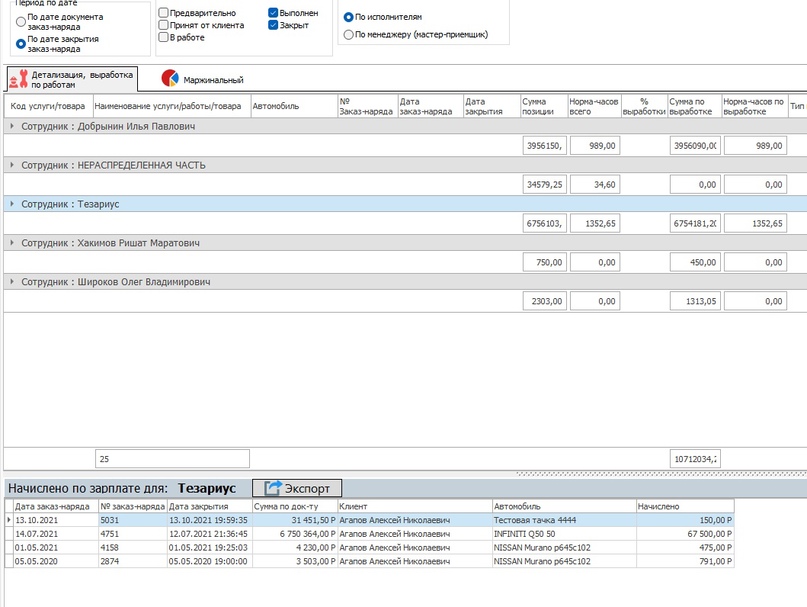Click the footer count field showing 25
The width and height of the screenshot is (807, 607).
coord(171,458)
